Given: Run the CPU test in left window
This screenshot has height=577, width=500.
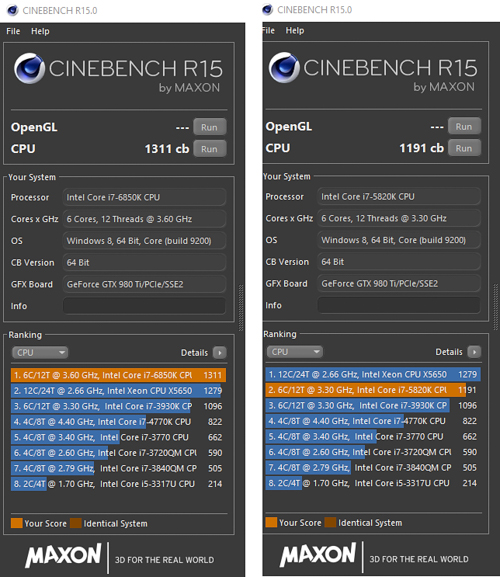Looking at the screenshot, I should click(209, 149).
